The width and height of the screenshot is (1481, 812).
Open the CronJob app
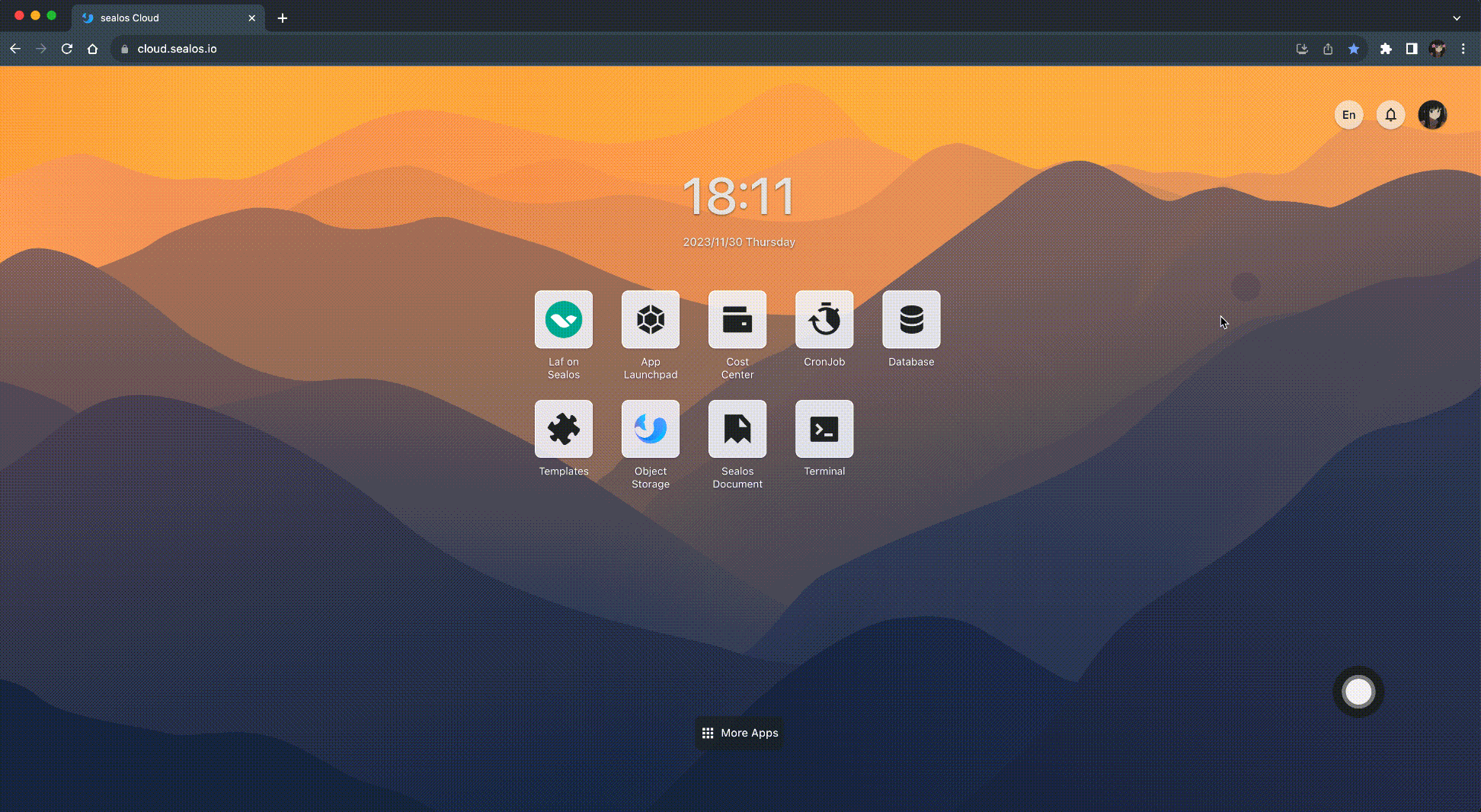coord(824,320)
